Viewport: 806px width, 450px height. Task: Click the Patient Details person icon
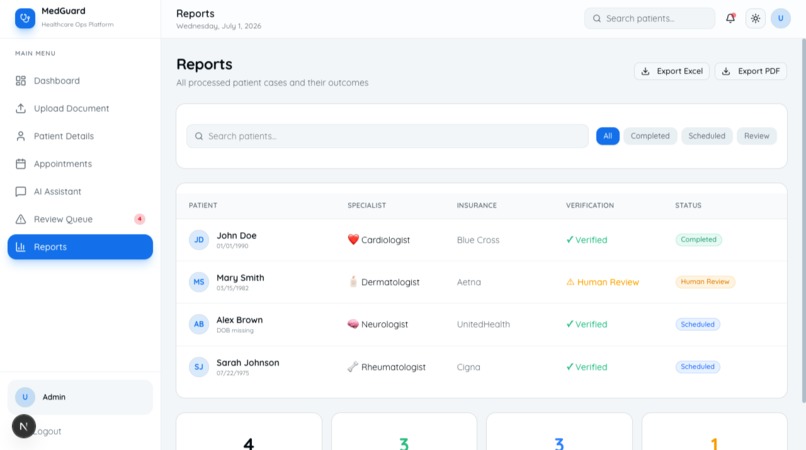coord(21,136)
